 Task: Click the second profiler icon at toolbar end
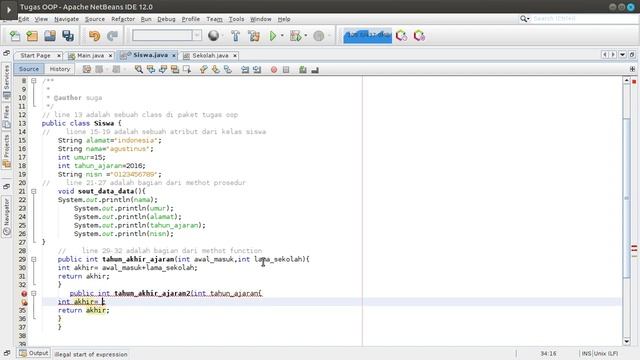[x=419, y=36]
